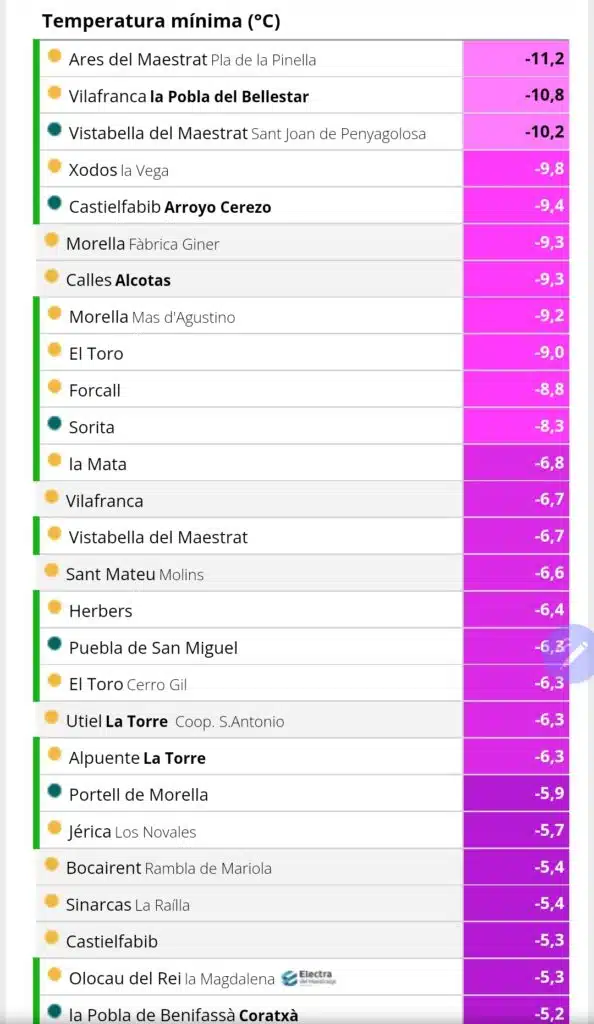Click the teal dot next to Puebla de San Miguel
This screenshot has height=1024, width=594.
[55, 645]
